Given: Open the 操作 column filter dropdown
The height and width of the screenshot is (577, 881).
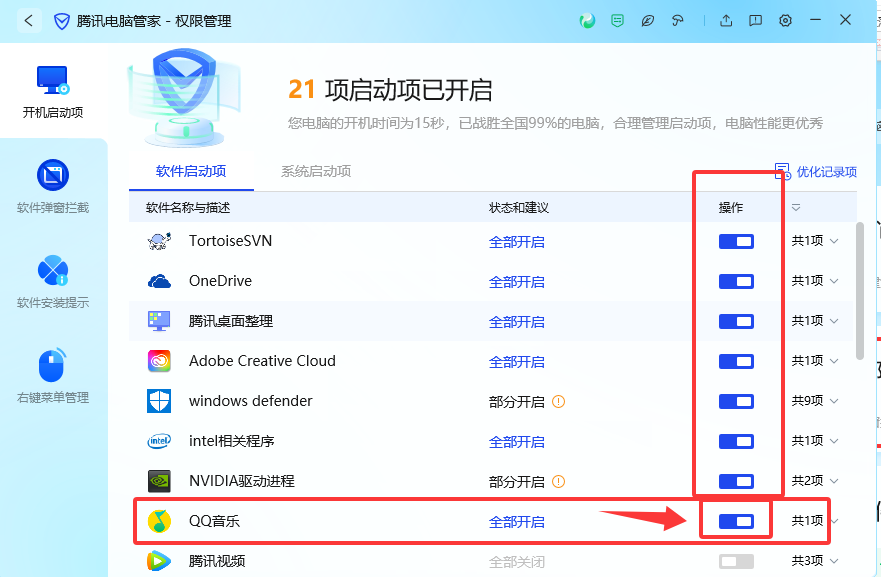Looking at the screenshot, I should pyautogui.click(x=796, y=208).
